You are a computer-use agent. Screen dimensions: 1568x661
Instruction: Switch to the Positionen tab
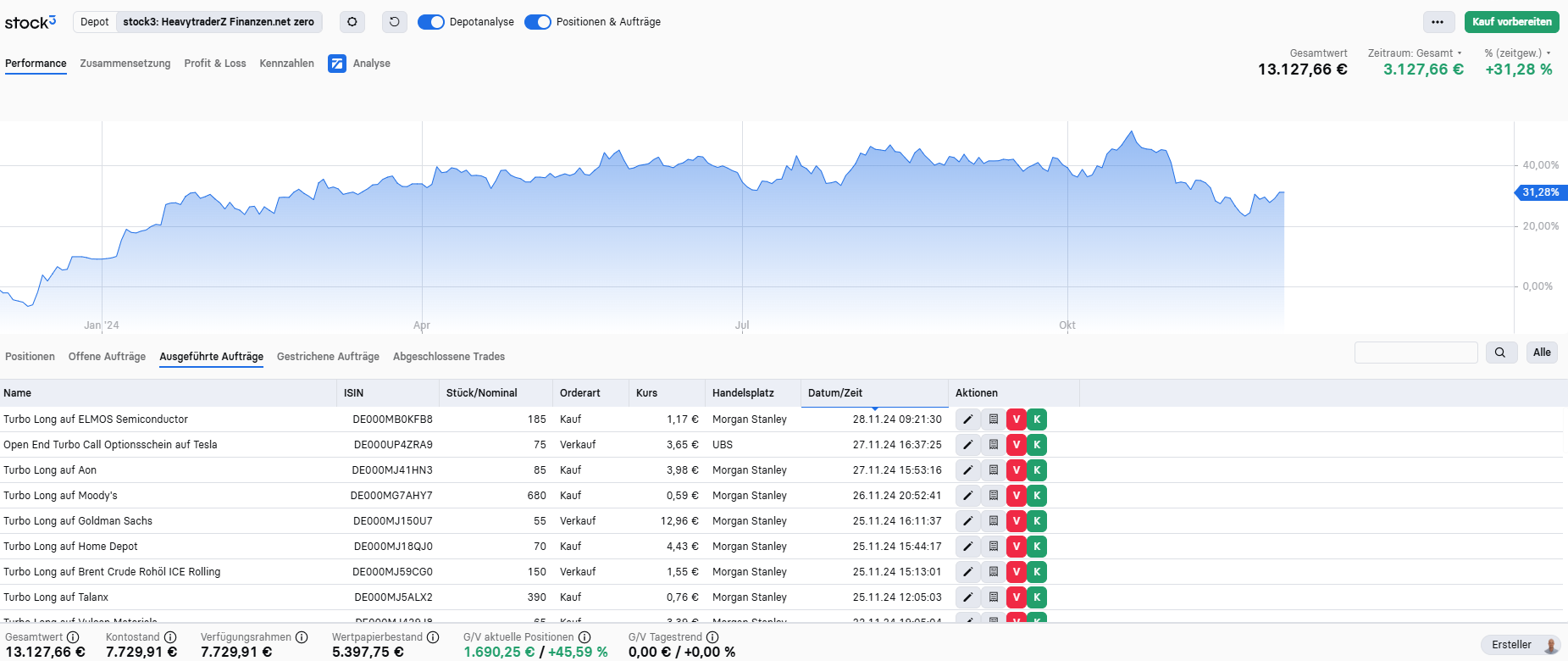coord(30,357)
